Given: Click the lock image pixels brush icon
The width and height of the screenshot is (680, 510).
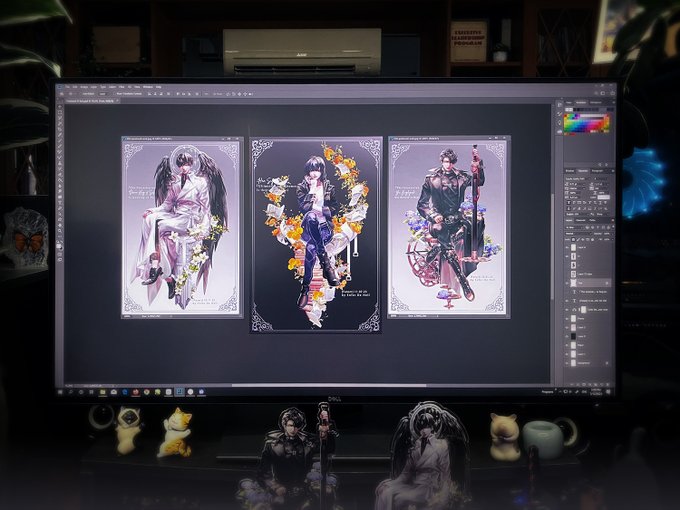Looking at the screenshot, I should click(x=578, y=239).
